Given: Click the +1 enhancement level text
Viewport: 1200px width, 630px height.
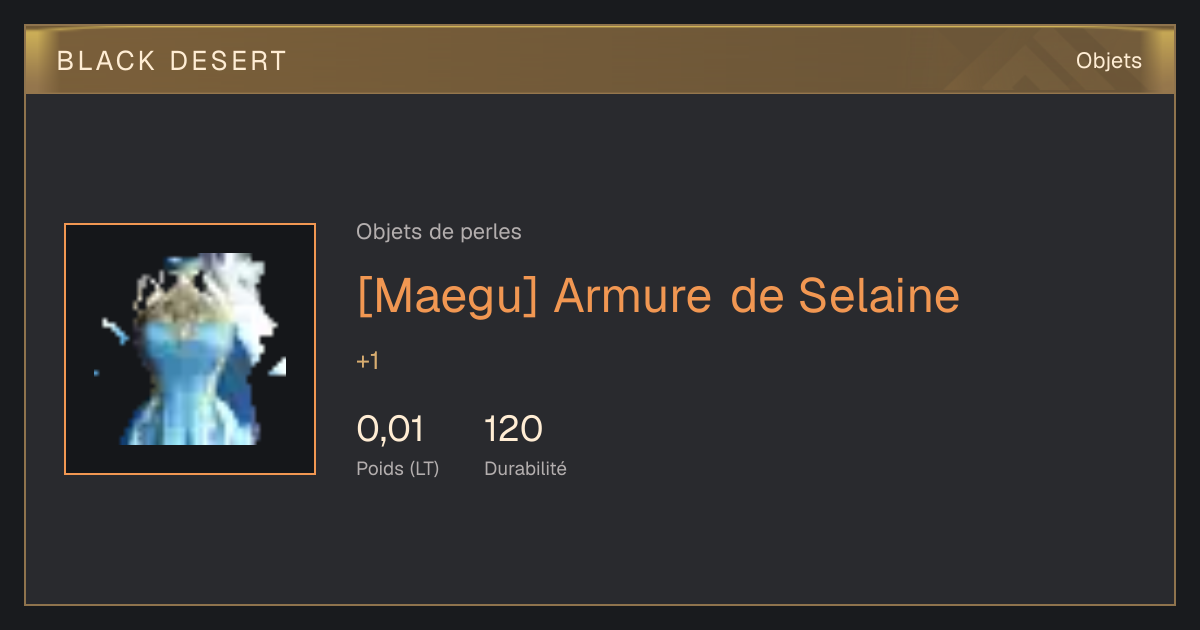Looking at the screenshot, I should (368, 361).
